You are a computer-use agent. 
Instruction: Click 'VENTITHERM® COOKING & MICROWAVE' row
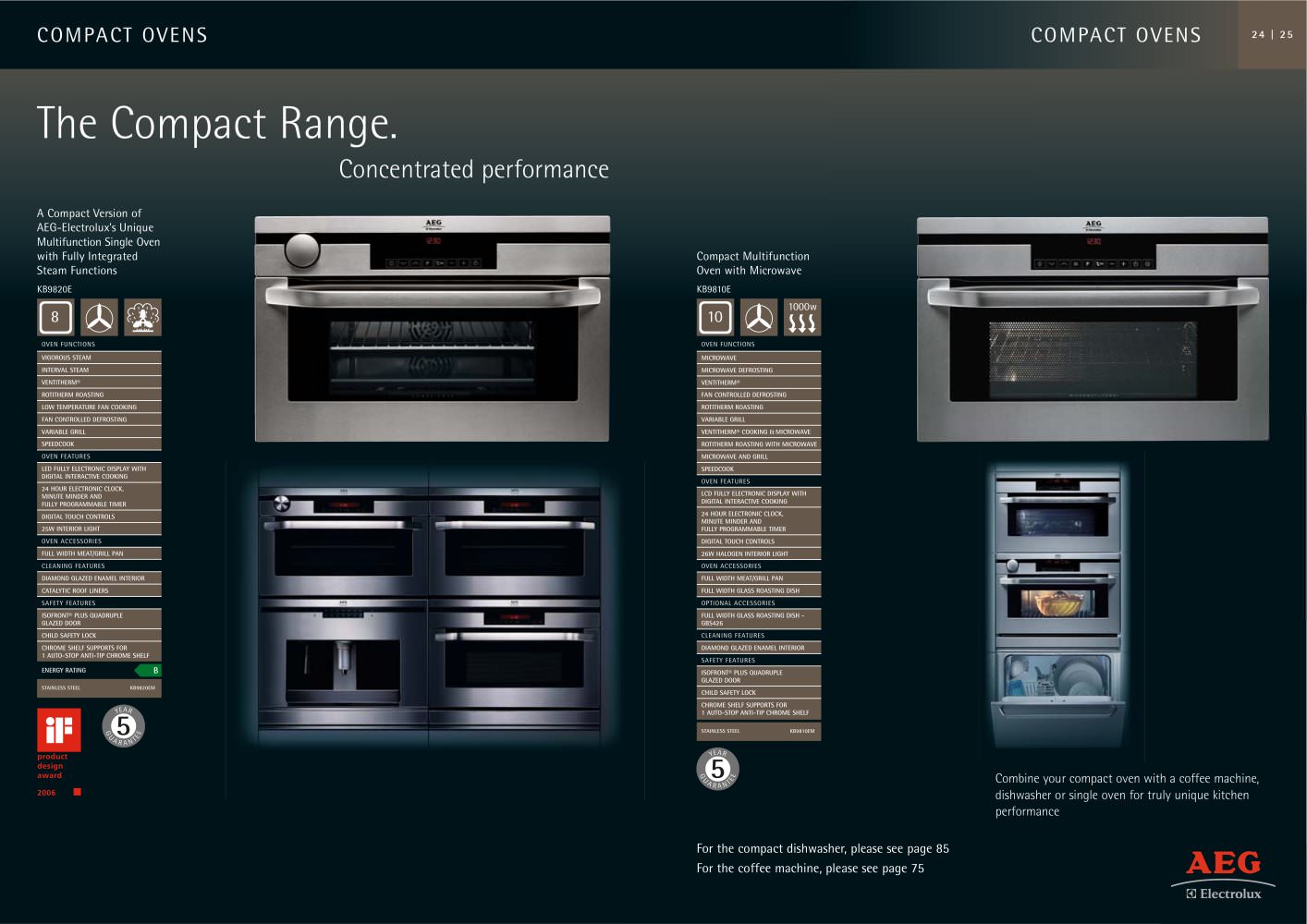coord(759,432)
